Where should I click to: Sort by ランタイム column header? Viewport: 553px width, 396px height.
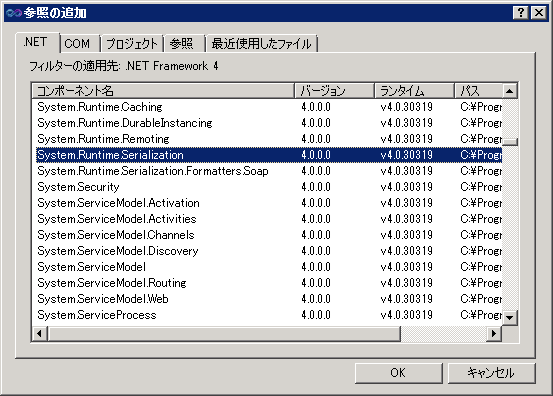[414, 91]
